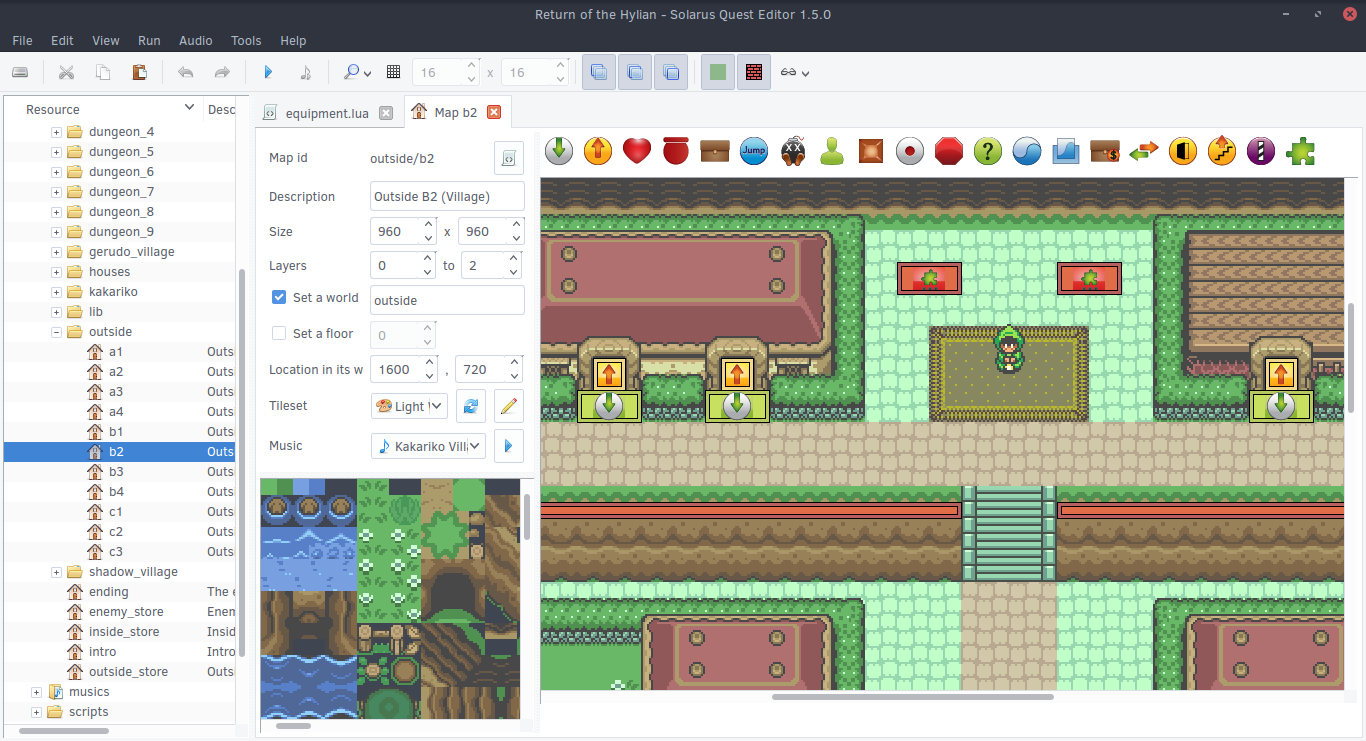Select the red stop-sign wall tool

948,151
